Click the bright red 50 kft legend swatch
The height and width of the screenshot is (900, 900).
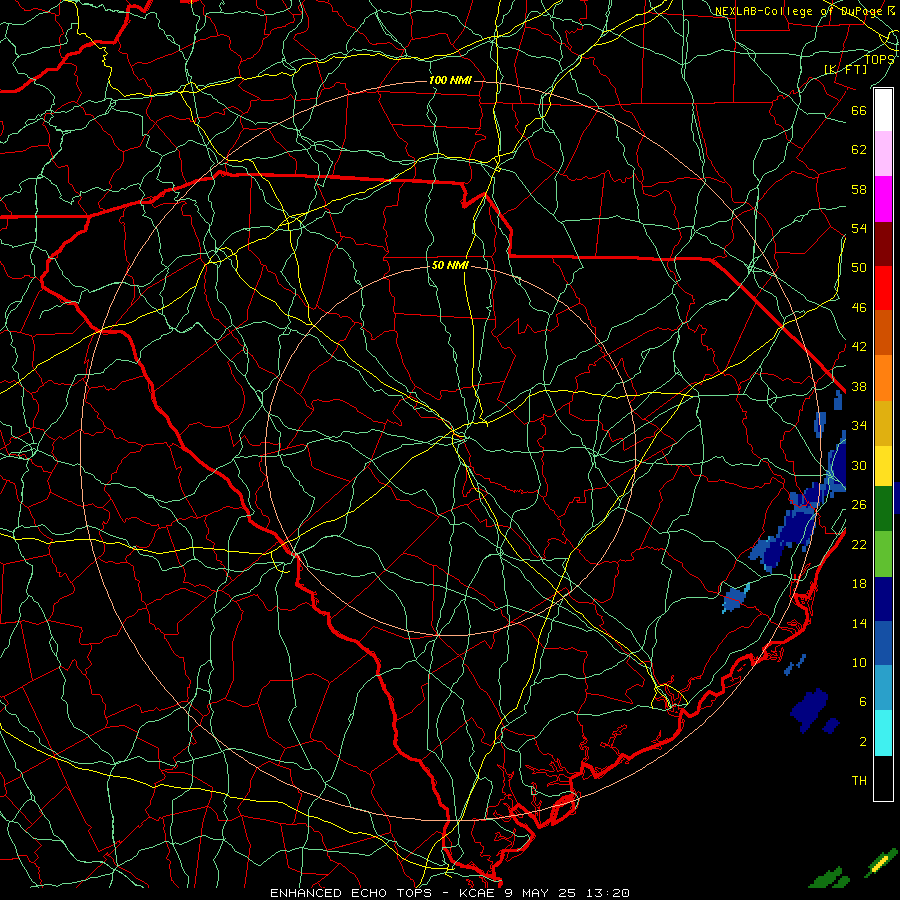pos(883,288)
